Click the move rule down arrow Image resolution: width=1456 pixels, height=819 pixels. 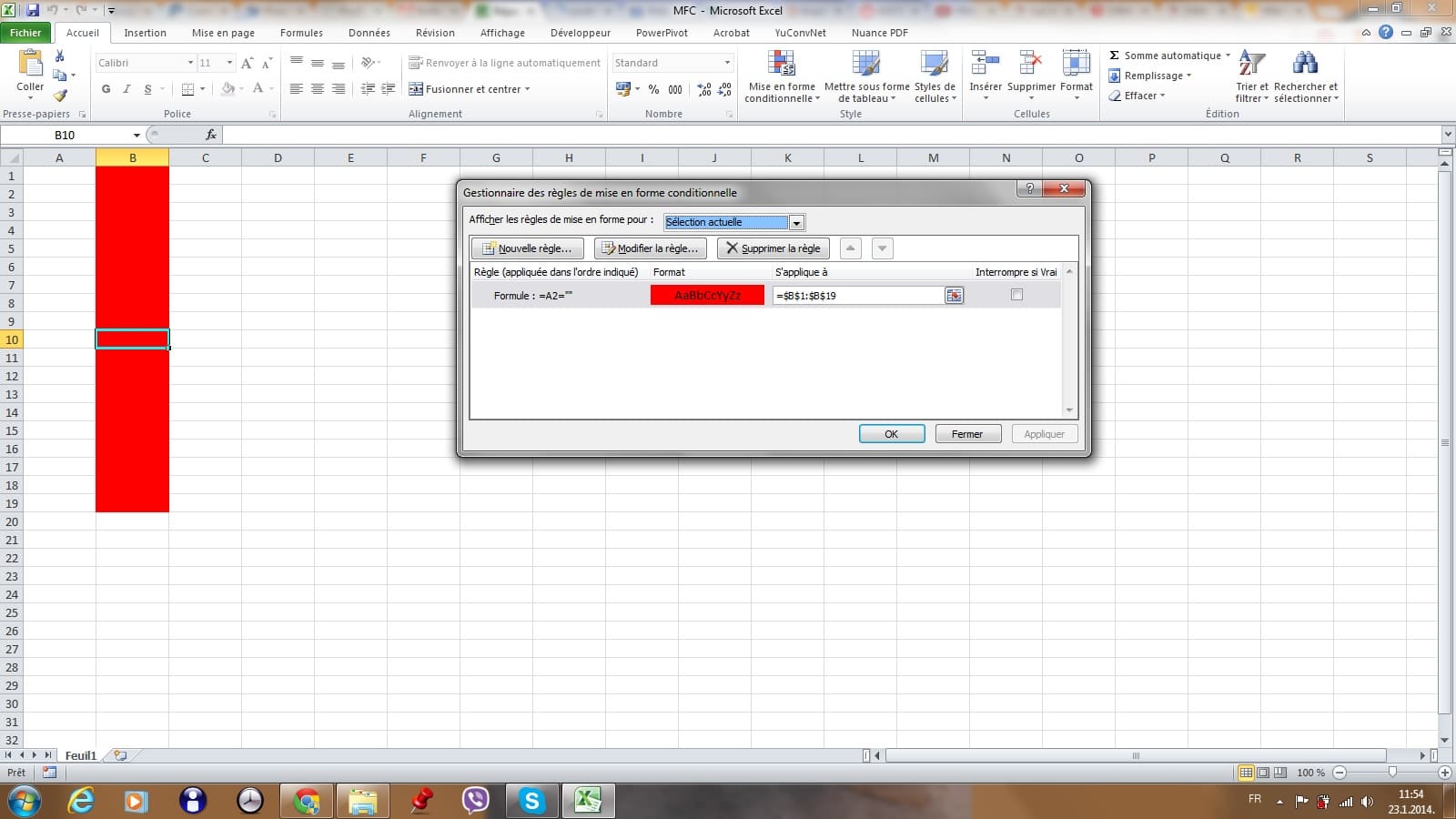click(x=882, y=248)
